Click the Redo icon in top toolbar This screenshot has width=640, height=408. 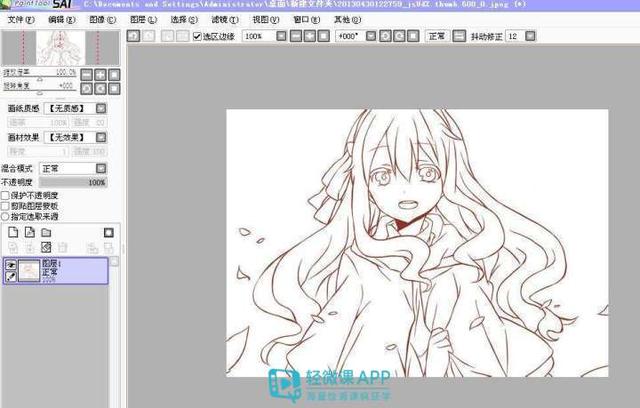(x=148, y=36)
